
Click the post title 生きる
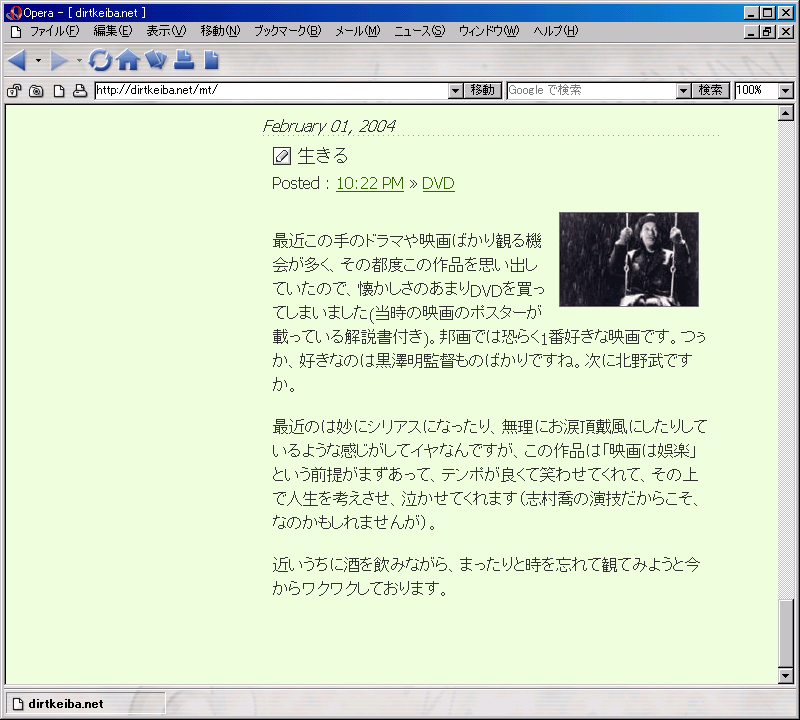pyautogui.click(x=322, y=156)
